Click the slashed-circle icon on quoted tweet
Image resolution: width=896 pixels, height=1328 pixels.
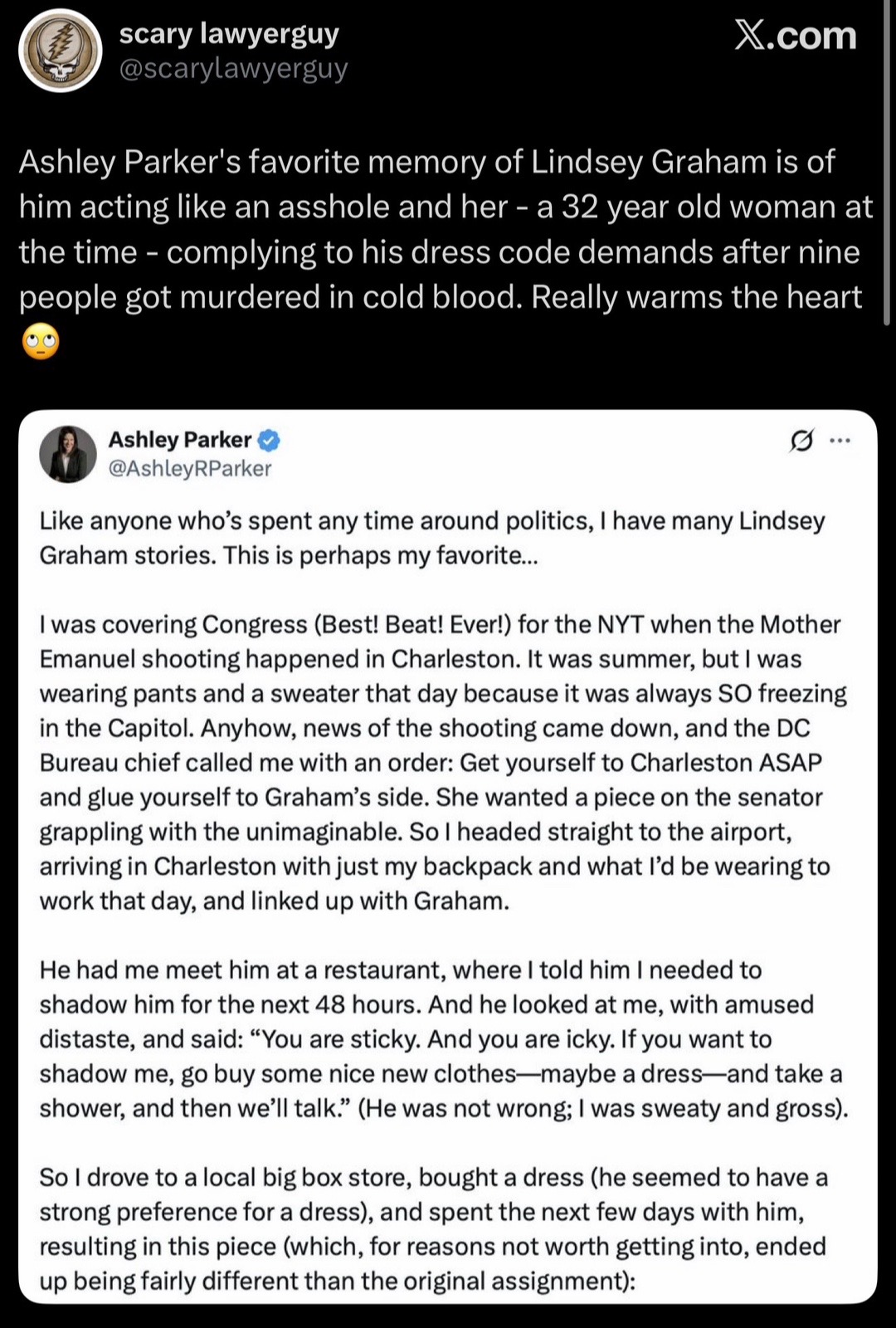point(801,442)
